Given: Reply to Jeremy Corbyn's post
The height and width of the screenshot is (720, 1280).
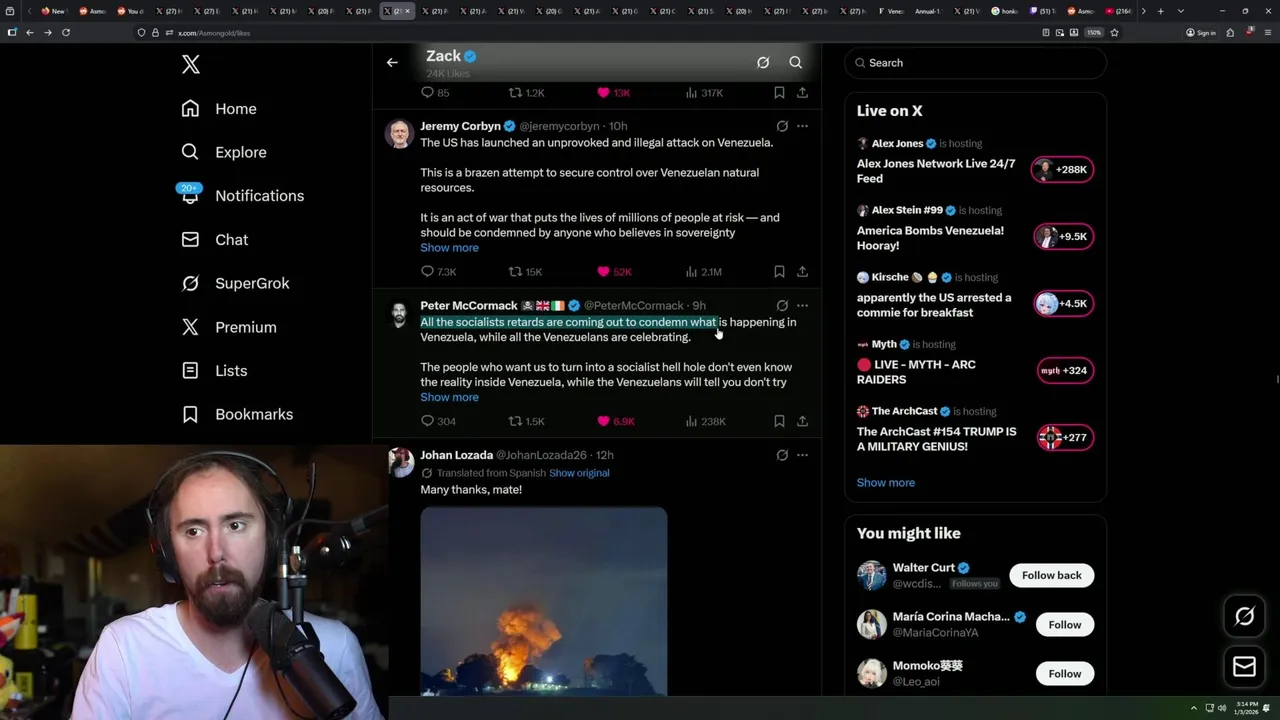Looking at the screenshot, I should coord(438,272).
